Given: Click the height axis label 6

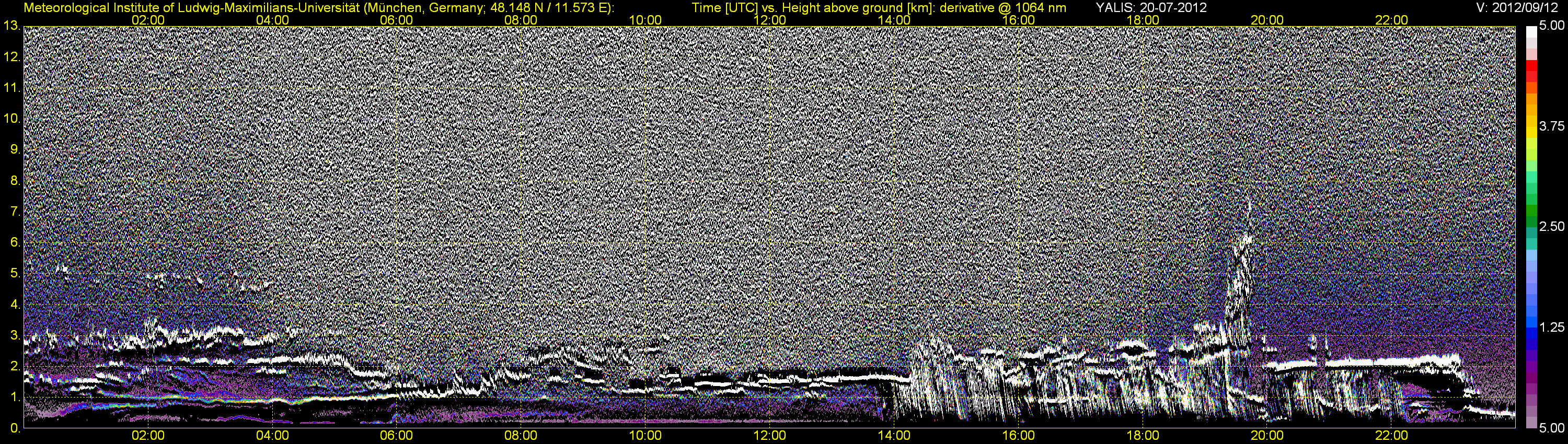Looking at the screenshot, I should point(15,243).
